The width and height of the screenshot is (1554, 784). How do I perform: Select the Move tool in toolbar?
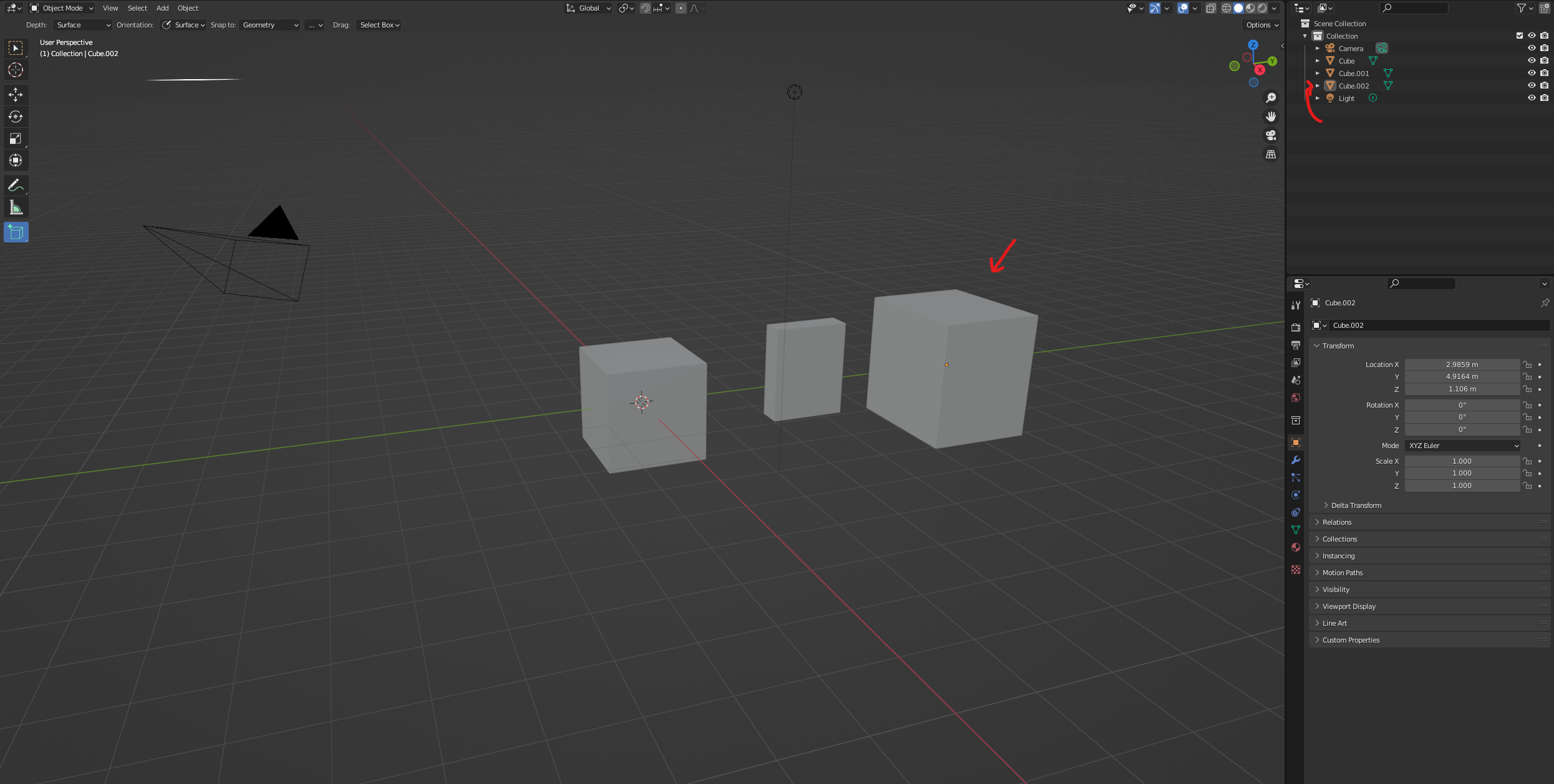pyautogui.click(x=16, y=95)
